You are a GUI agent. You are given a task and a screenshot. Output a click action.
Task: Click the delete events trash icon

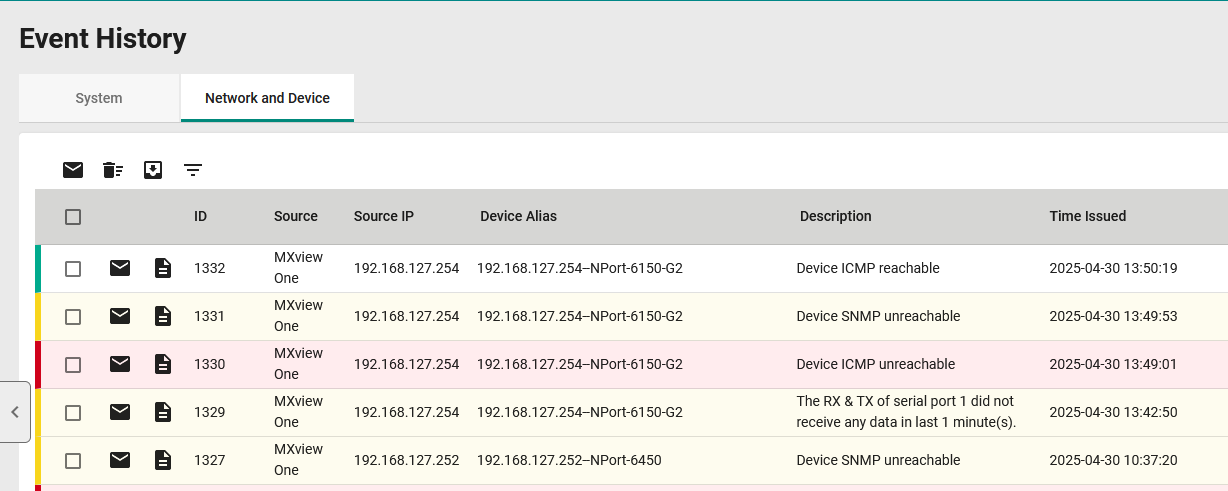pyautogui.click(x=113, y=170)
